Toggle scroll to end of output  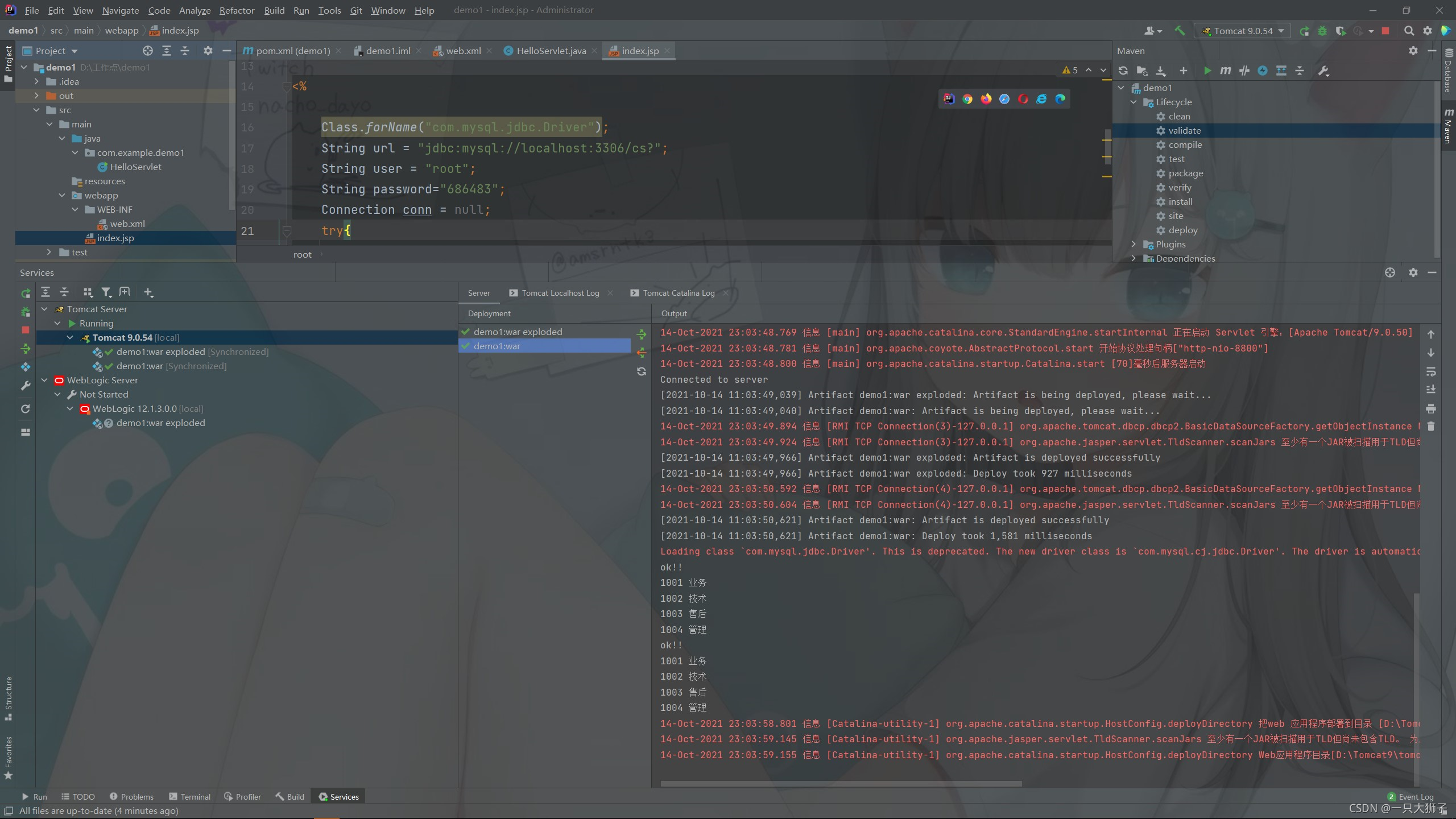(x=1431, y=390)
